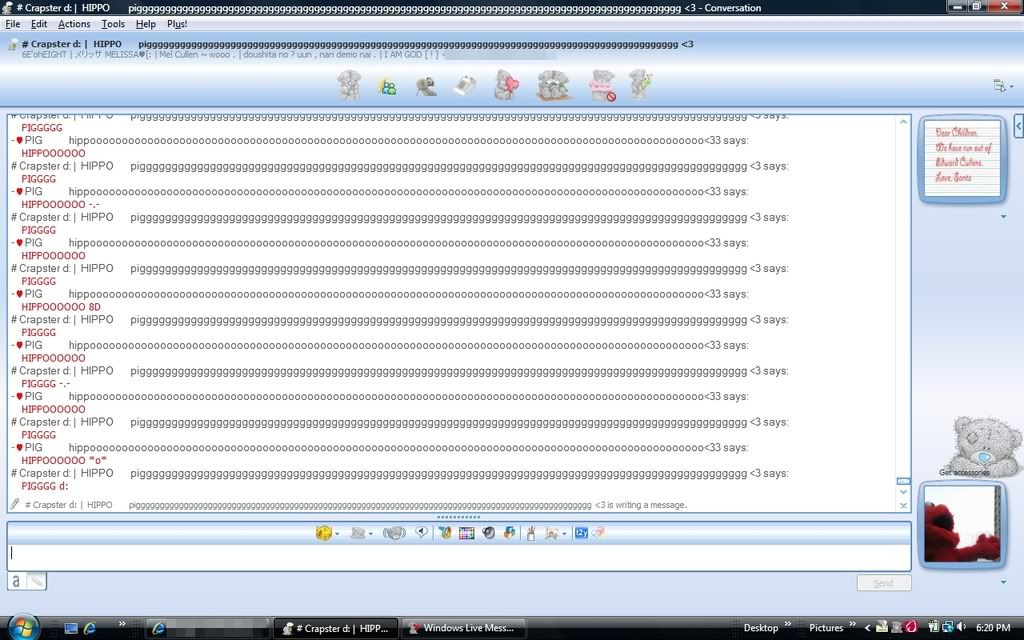Viewport: 1024px width, 640px height.
Task: Switch to handwriting input mode tab
Action: click(x=36, y=580)
